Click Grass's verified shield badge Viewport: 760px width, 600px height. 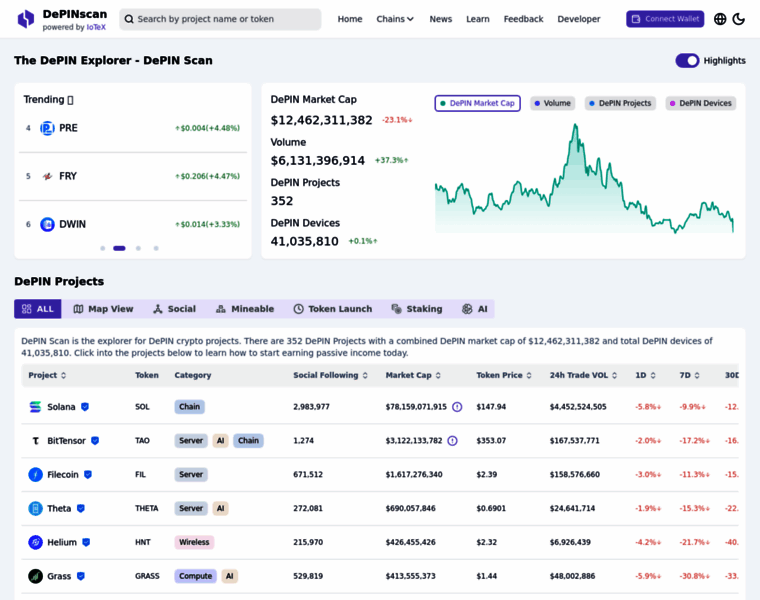click(x=81, y=576)
